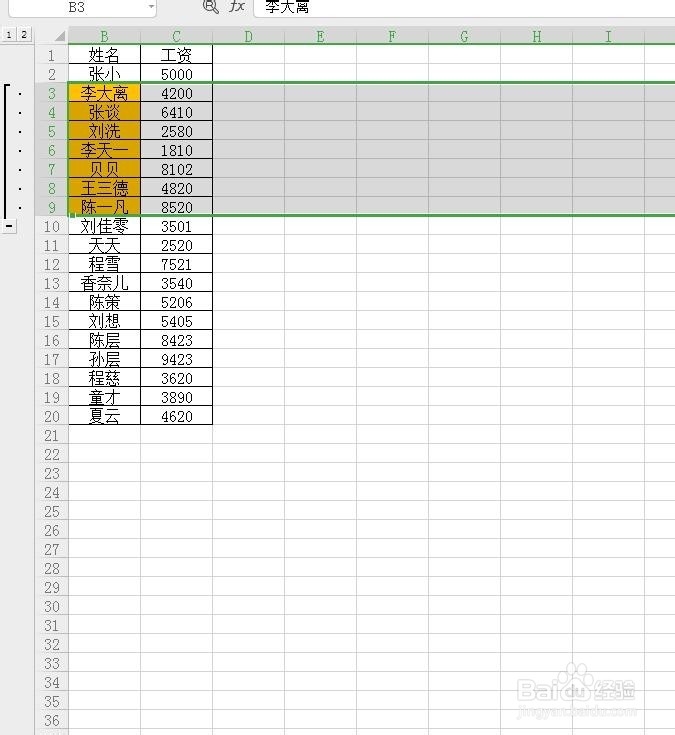Image resolution: width=675 pixels, height=735 pixels.
Task: Click the cell with value 7521
Action: point(176,264)
